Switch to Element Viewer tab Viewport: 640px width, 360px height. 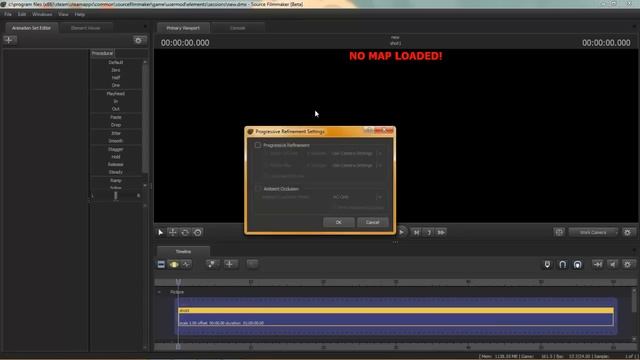85,28
